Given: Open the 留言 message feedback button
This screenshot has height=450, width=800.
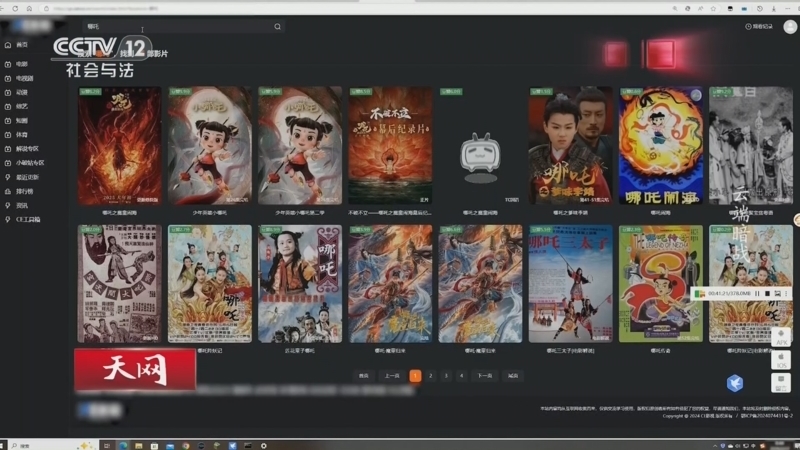Looking at the screenshot, I should [781, 383].
